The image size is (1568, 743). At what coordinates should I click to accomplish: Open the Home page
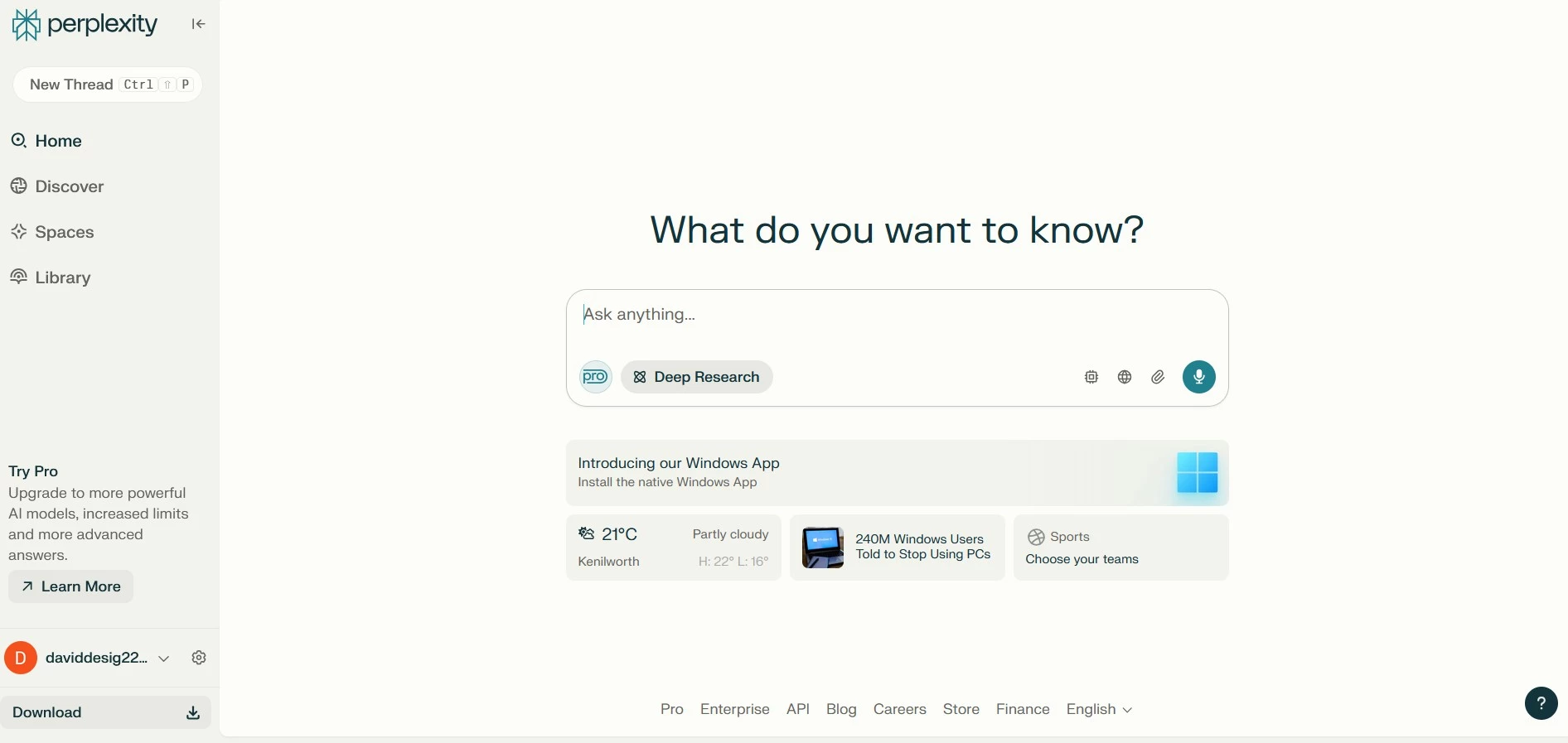[x=46, y=141]
